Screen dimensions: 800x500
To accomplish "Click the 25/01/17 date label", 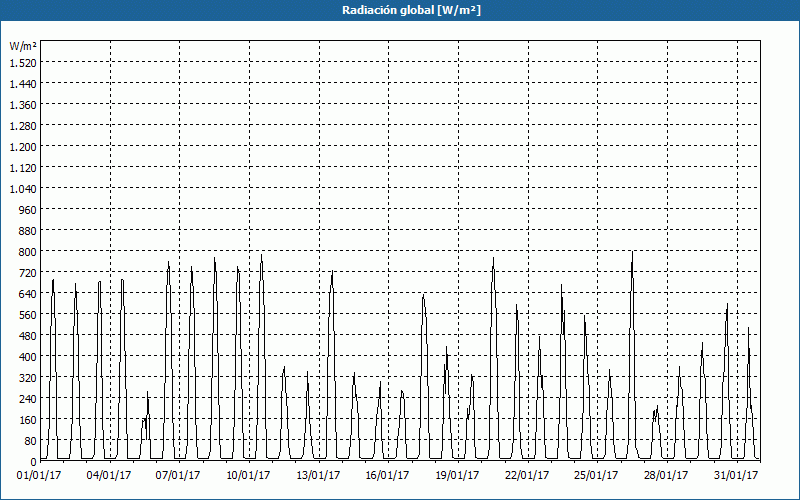I will coord(596,476).
